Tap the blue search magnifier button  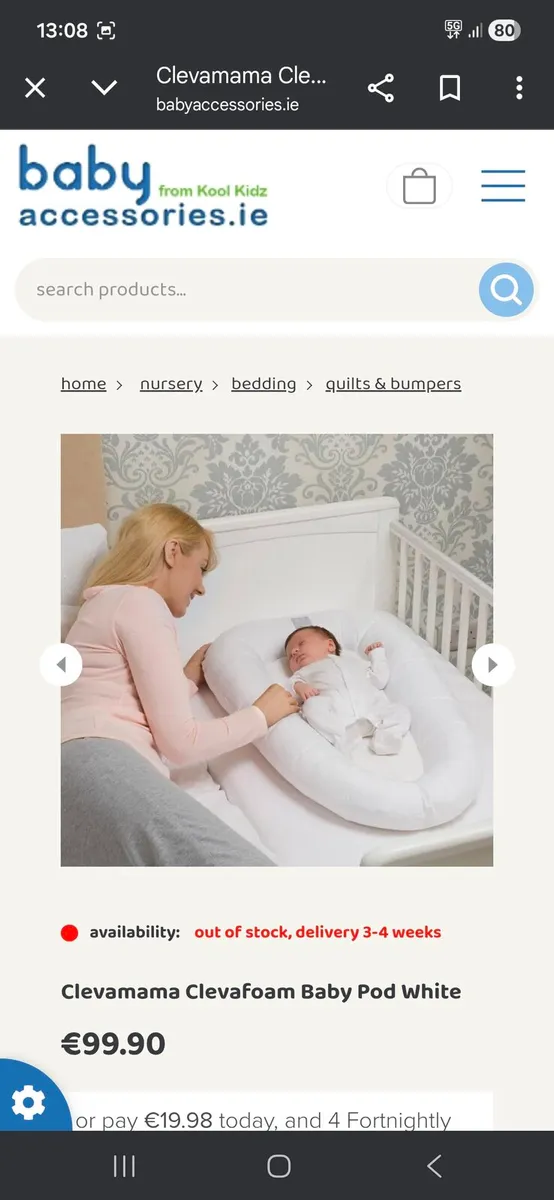click(x=506, y=290)
